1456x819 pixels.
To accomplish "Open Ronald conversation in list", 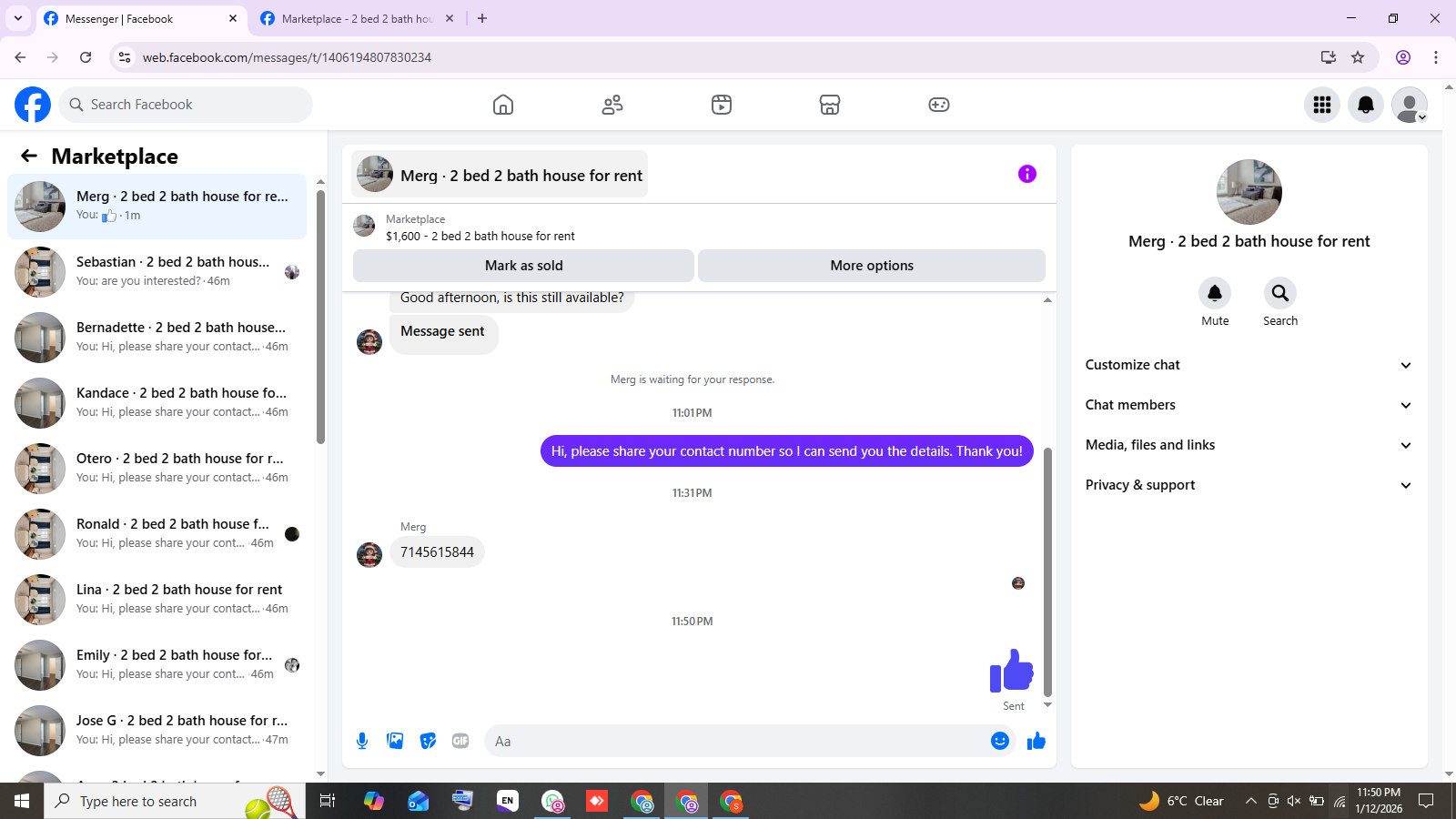I will tap(157, 534).
